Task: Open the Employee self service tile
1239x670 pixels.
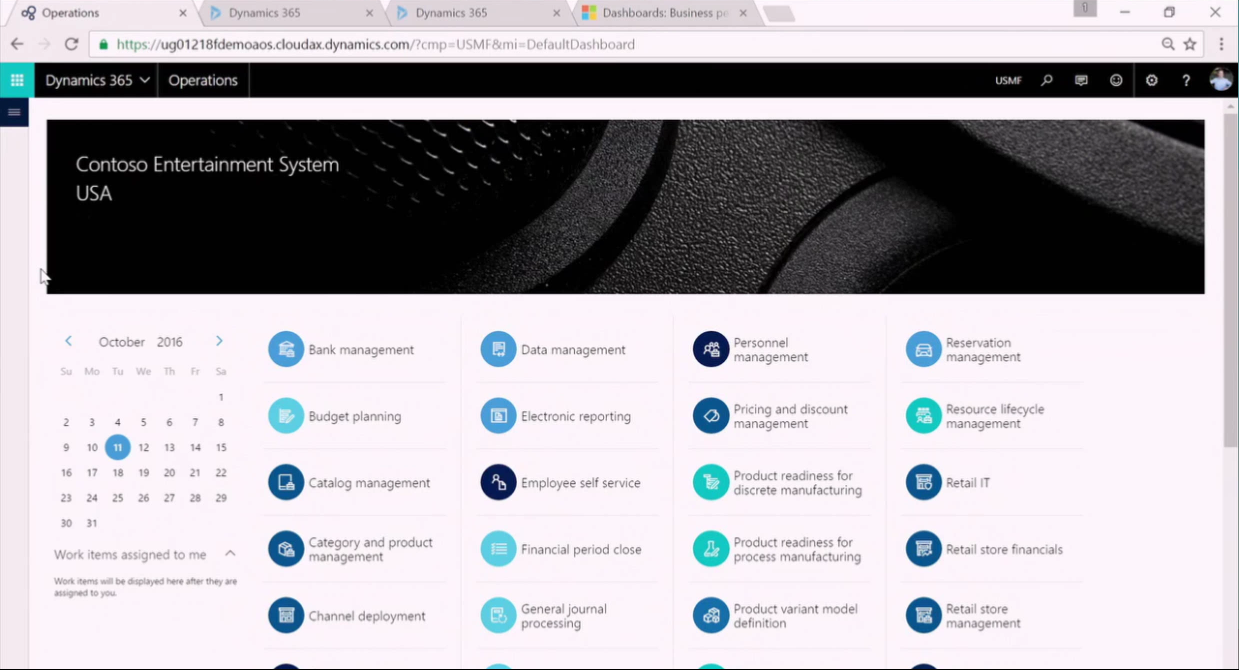Action: [580, 483]
